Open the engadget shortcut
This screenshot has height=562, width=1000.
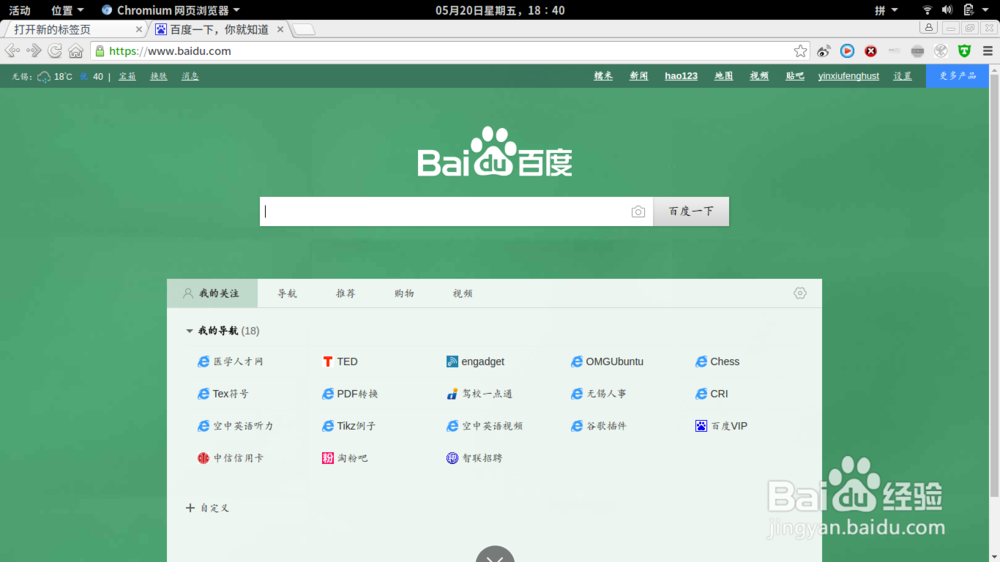pyautogui.click(x=475, y=362)
